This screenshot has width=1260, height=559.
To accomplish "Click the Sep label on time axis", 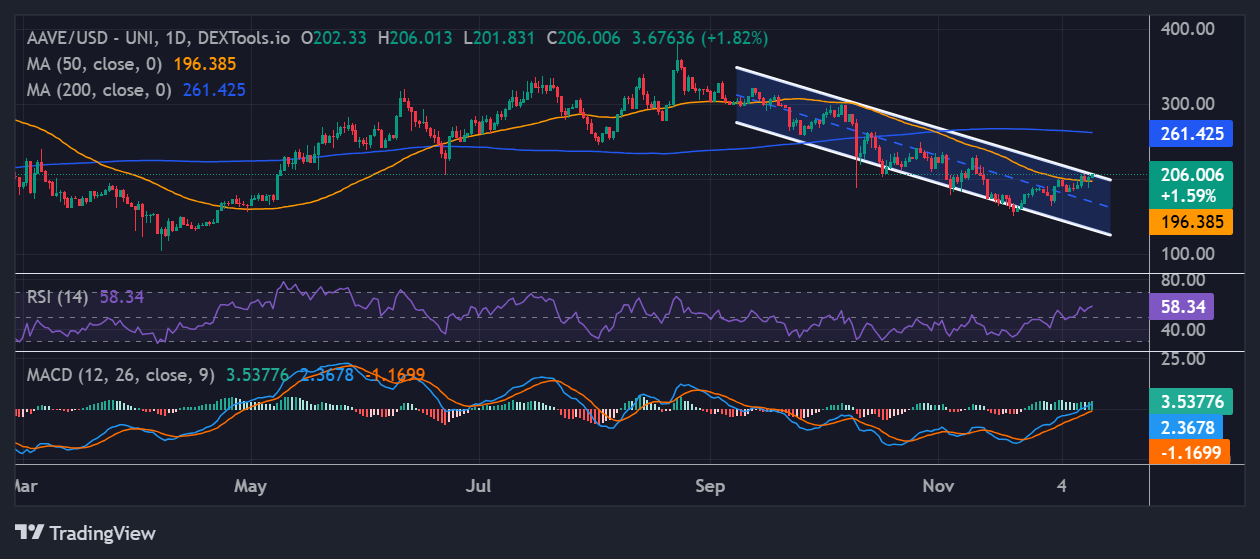I will tap(709, 486).
